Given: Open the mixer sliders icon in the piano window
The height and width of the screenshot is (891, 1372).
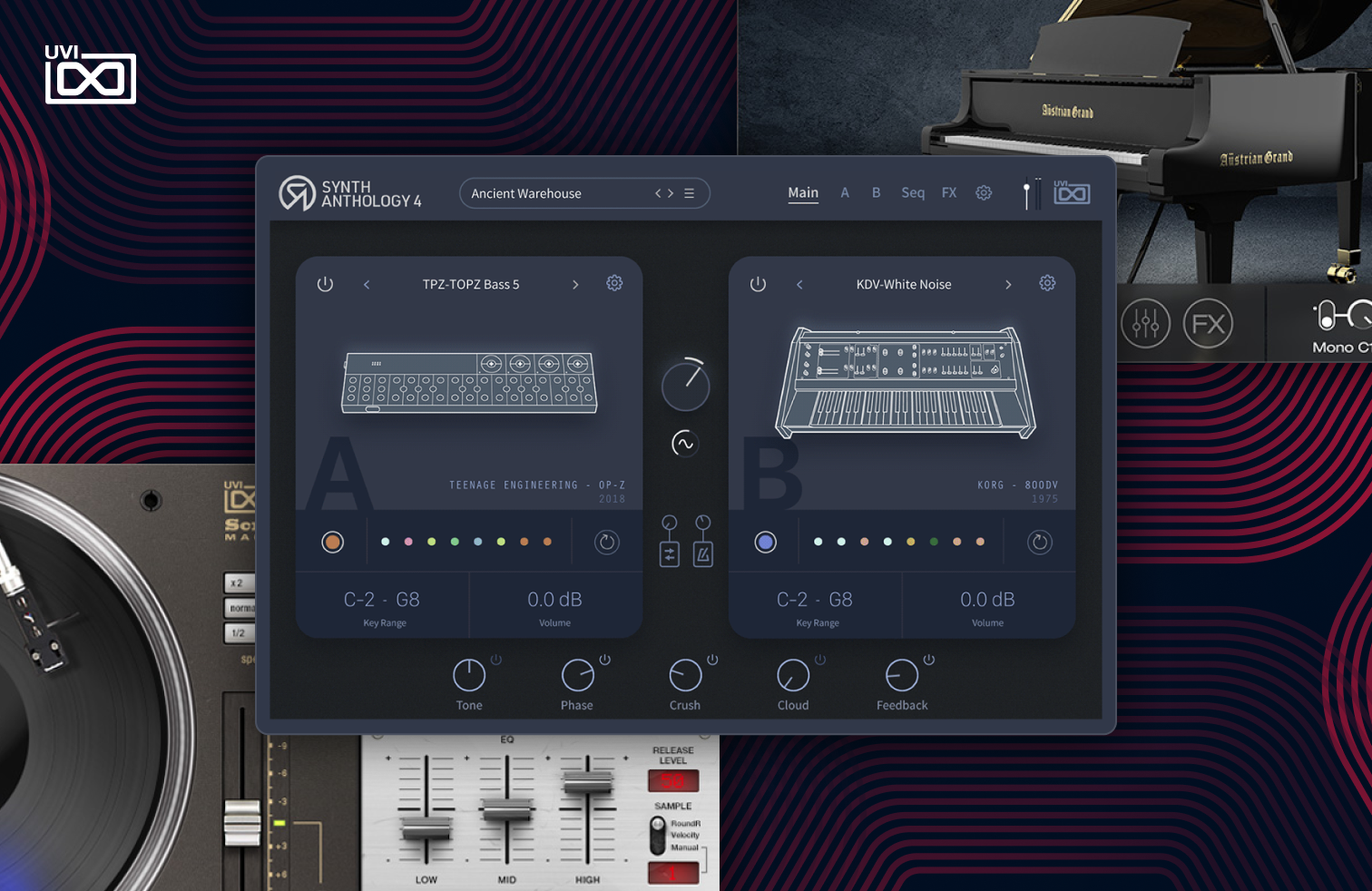Looking at the screenshot, I should point(1145,323).
